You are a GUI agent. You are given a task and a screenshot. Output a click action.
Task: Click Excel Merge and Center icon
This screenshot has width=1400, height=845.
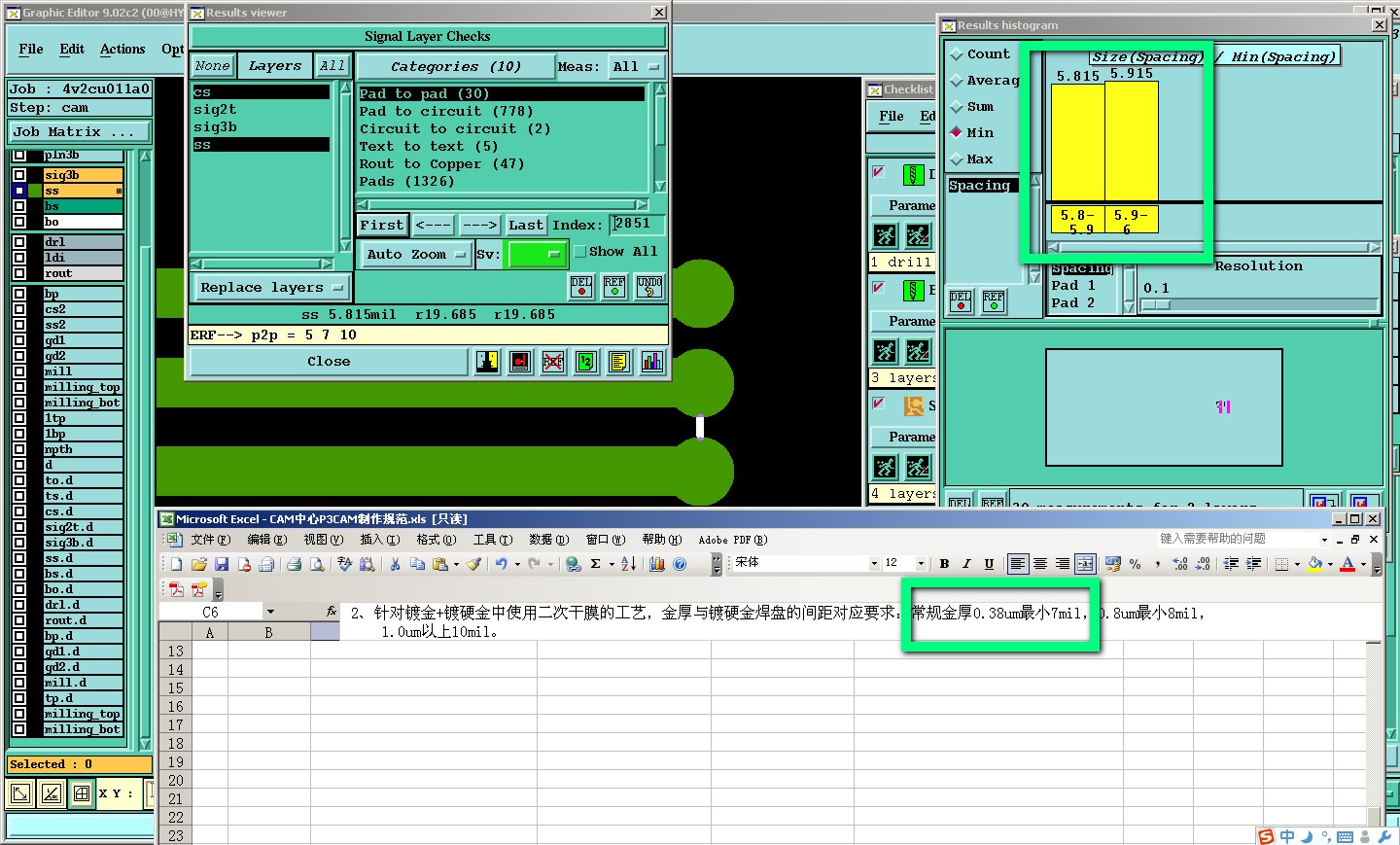(x=1085, y=563)
